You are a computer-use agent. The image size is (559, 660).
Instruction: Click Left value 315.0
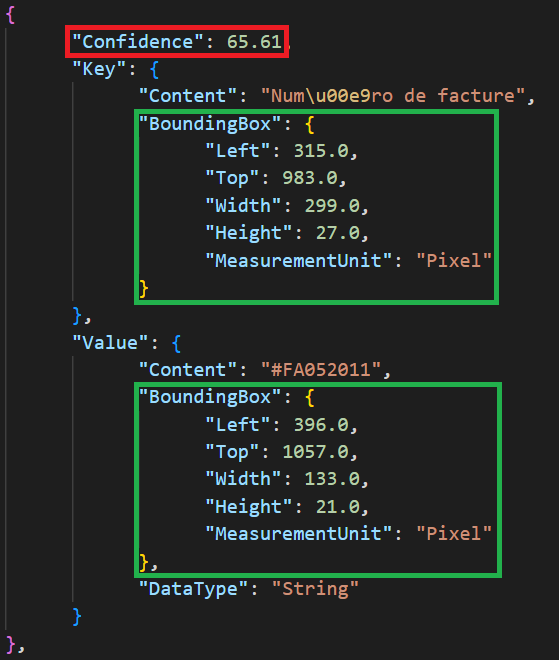321,151
